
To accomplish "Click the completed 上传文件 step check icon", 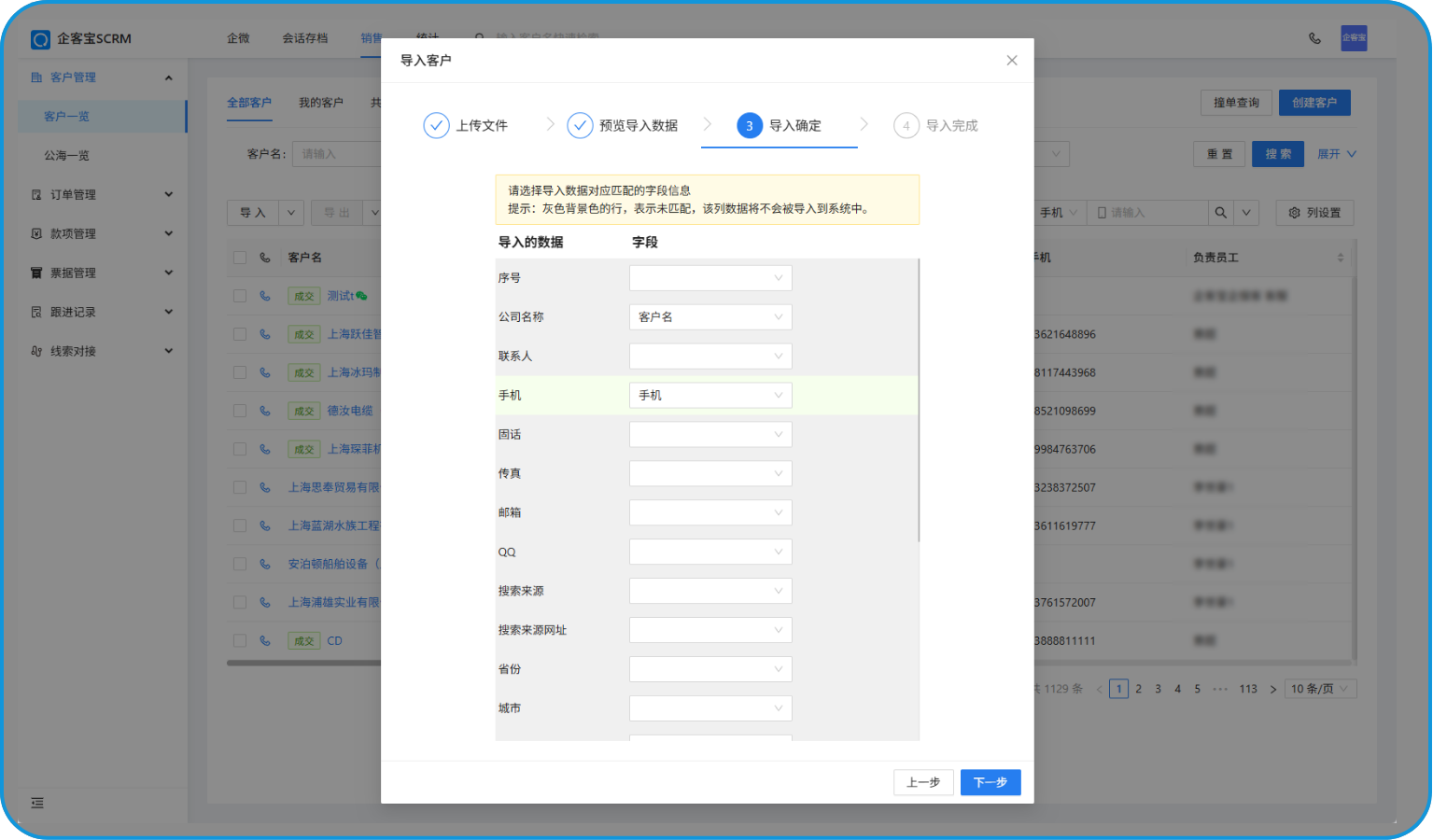I will click(x=436, y=125).
